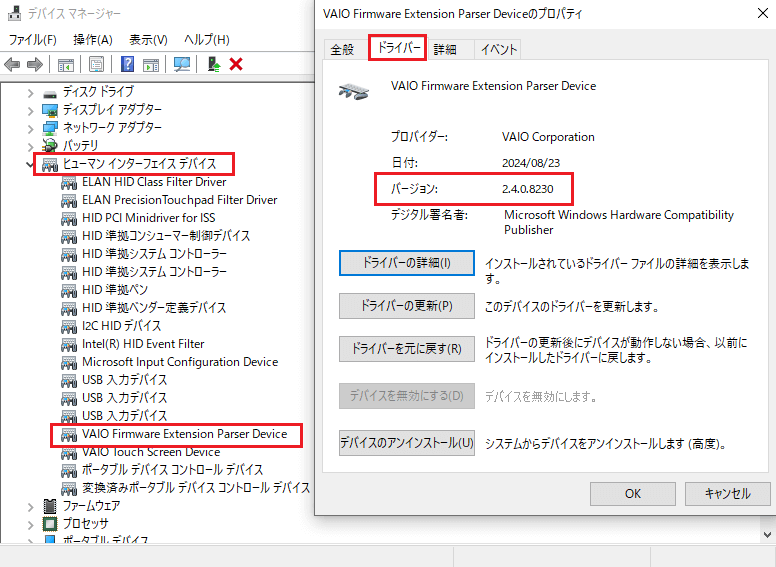Click the date value 2024/08/23

click(x=531, y=163)
